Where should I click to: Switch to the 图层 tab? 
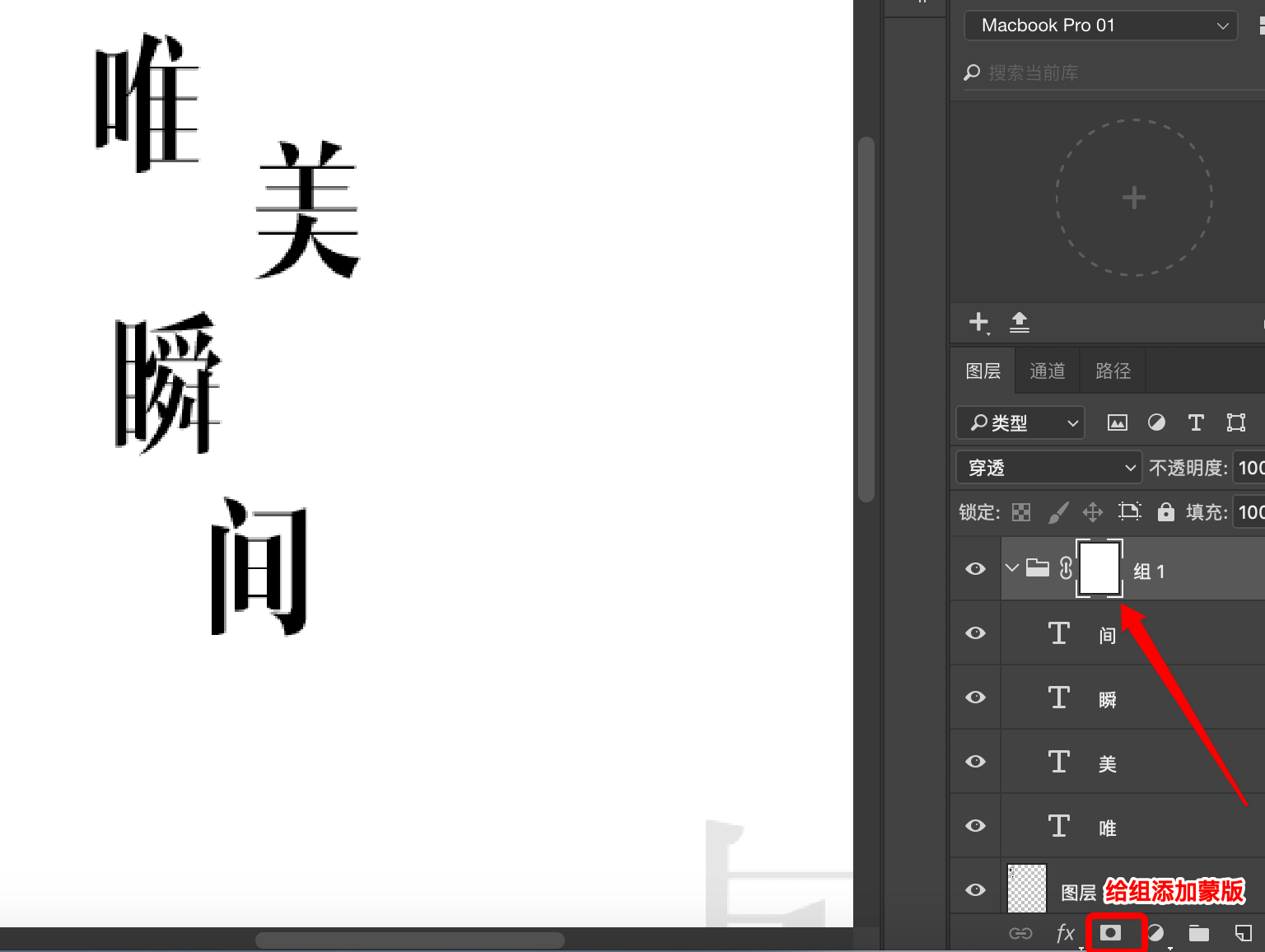(983, 371)
